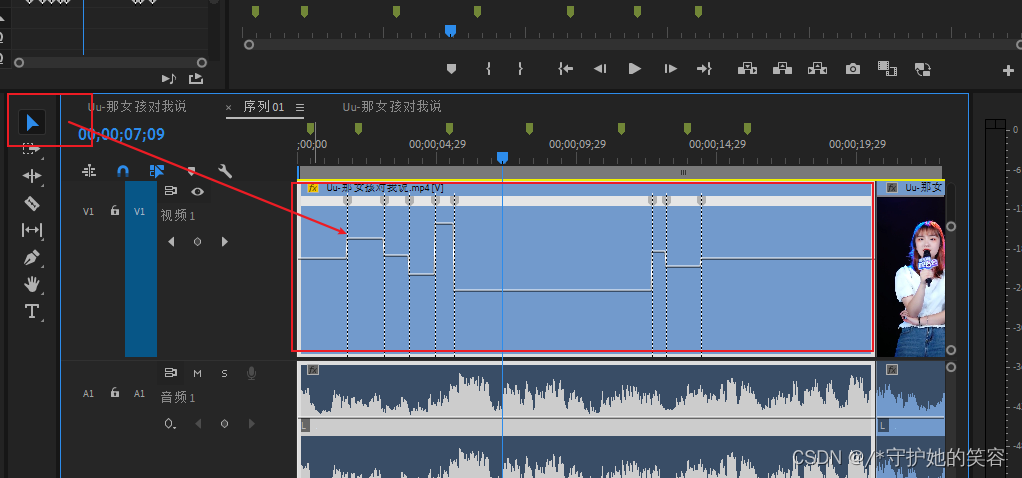Add or remove keyframe on A1

224,424
